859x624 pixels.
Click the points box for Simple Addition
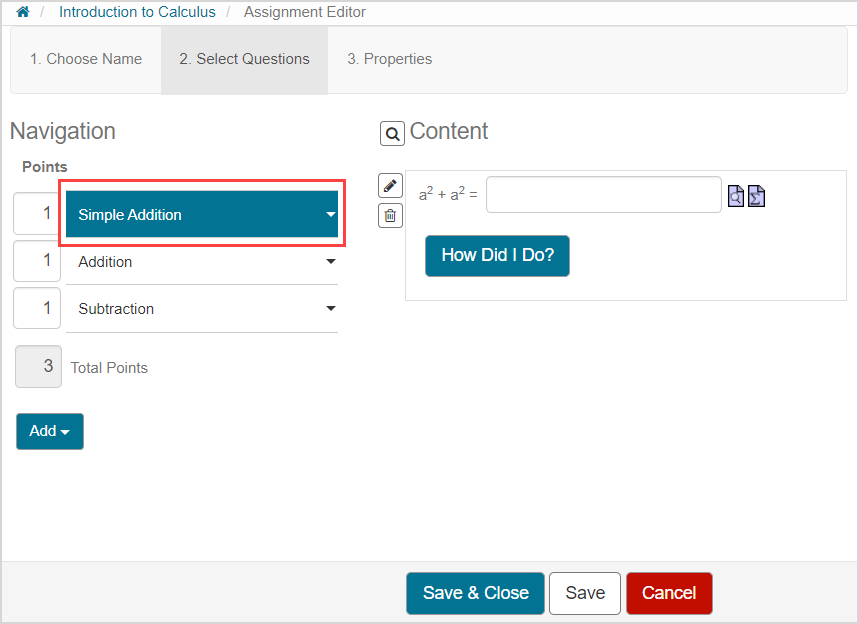[x=37, y=214]
